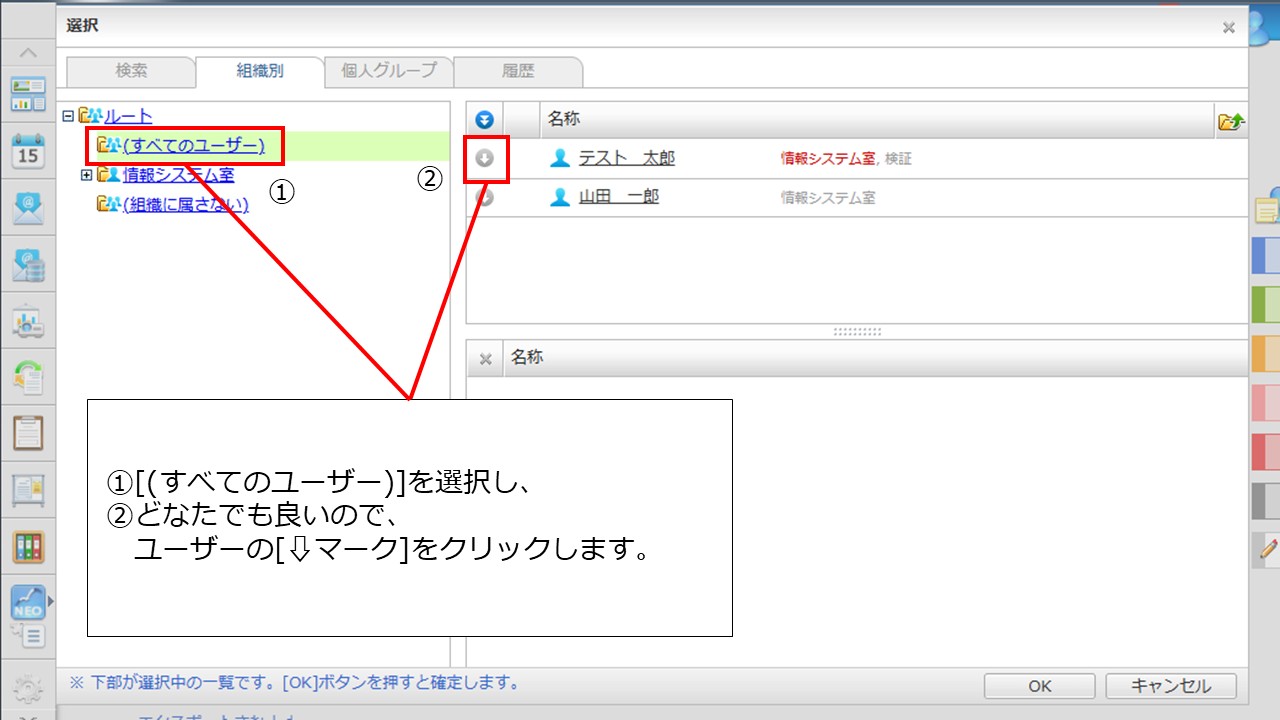Add 山田 一郎 with the down arrow
The width and height of the screenshot is (1280, 720).
click(x=484, y=197)
